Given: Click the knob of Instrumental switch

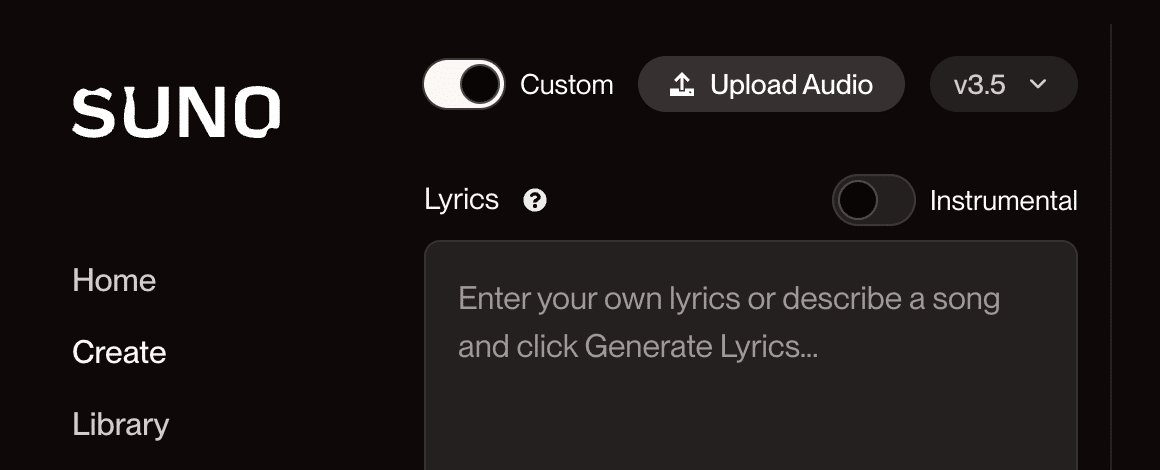Looking at the screenshot, I should [857, 200].
